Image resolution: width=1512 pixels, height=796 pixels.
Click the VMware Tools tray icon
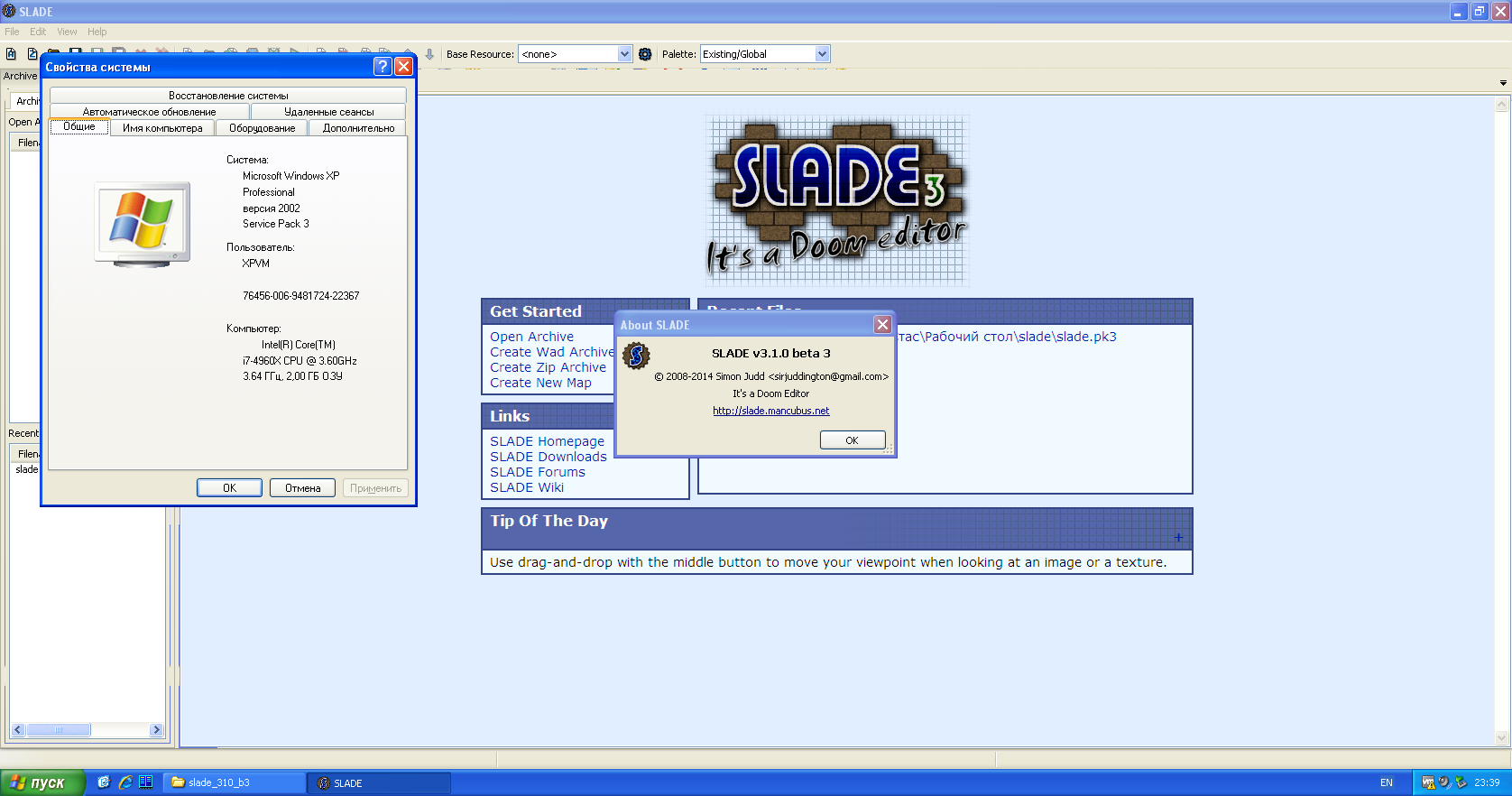(x=1428, y=782)
